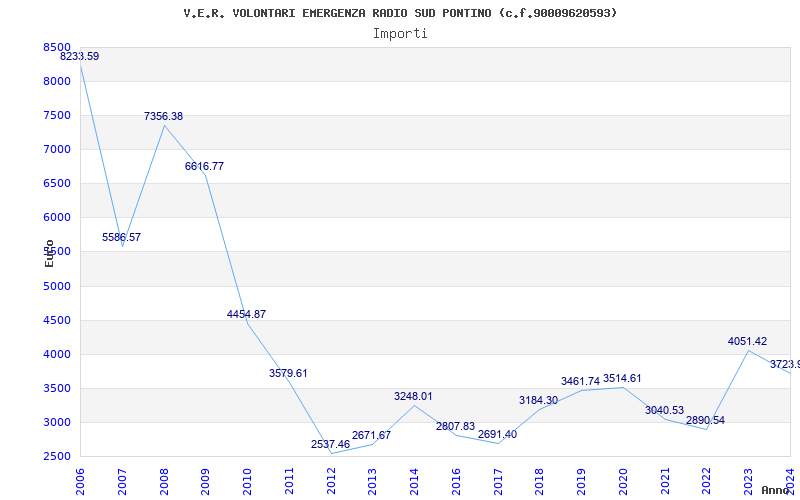
Task: Click x-axis year 2016
Action: 456,482
